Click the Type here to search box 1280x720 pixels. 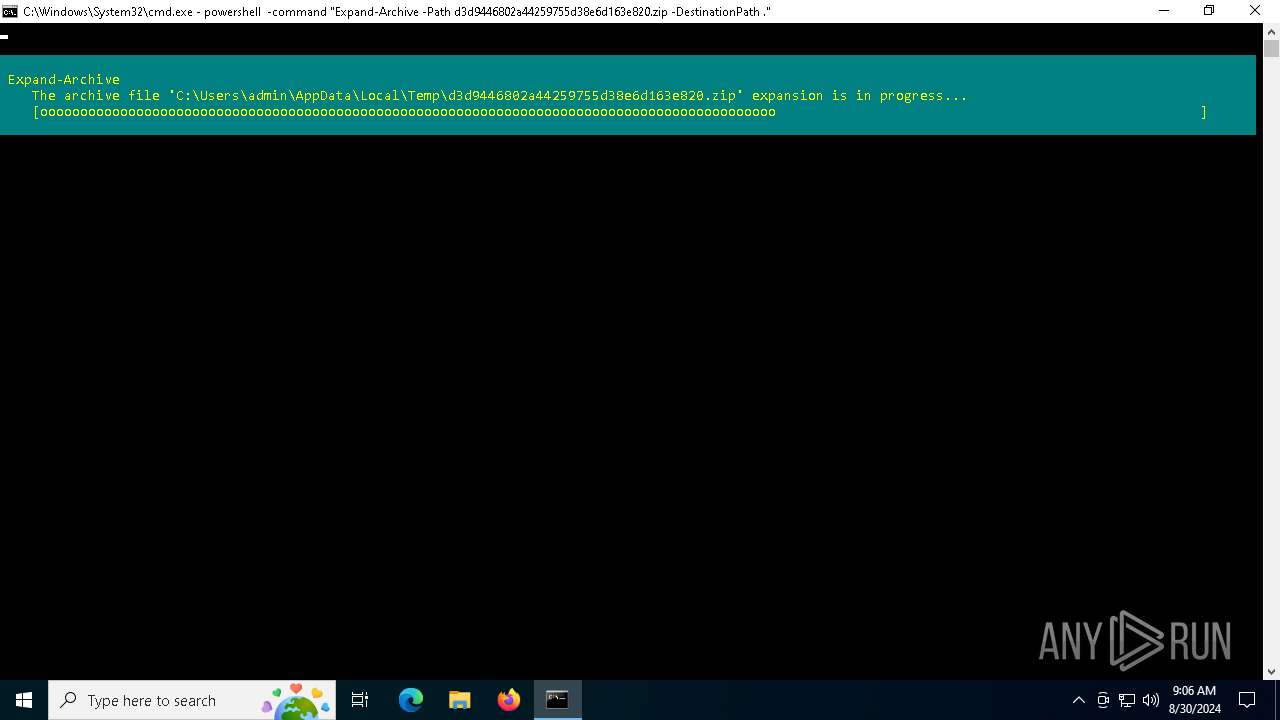pyautogui.click(x=192, y=700)
